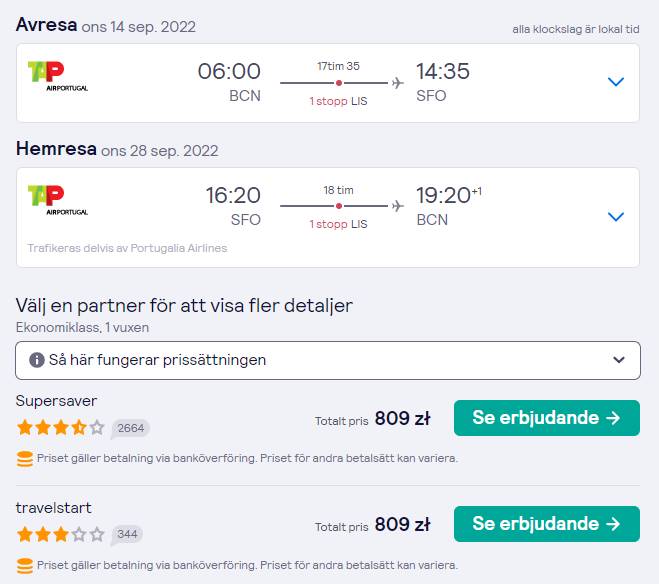Click the 1 stopp LIS label on return
659x584 pixels.
pos(338,224)
